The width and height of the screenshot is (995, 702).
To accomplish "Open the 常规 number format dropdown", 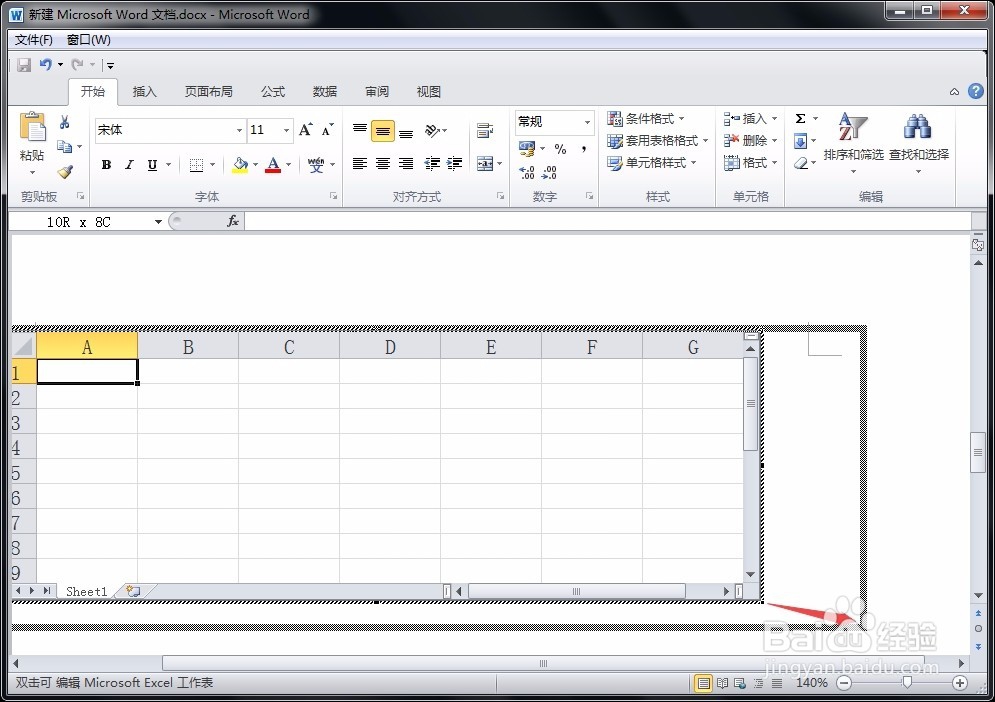I will coord(588,122).
